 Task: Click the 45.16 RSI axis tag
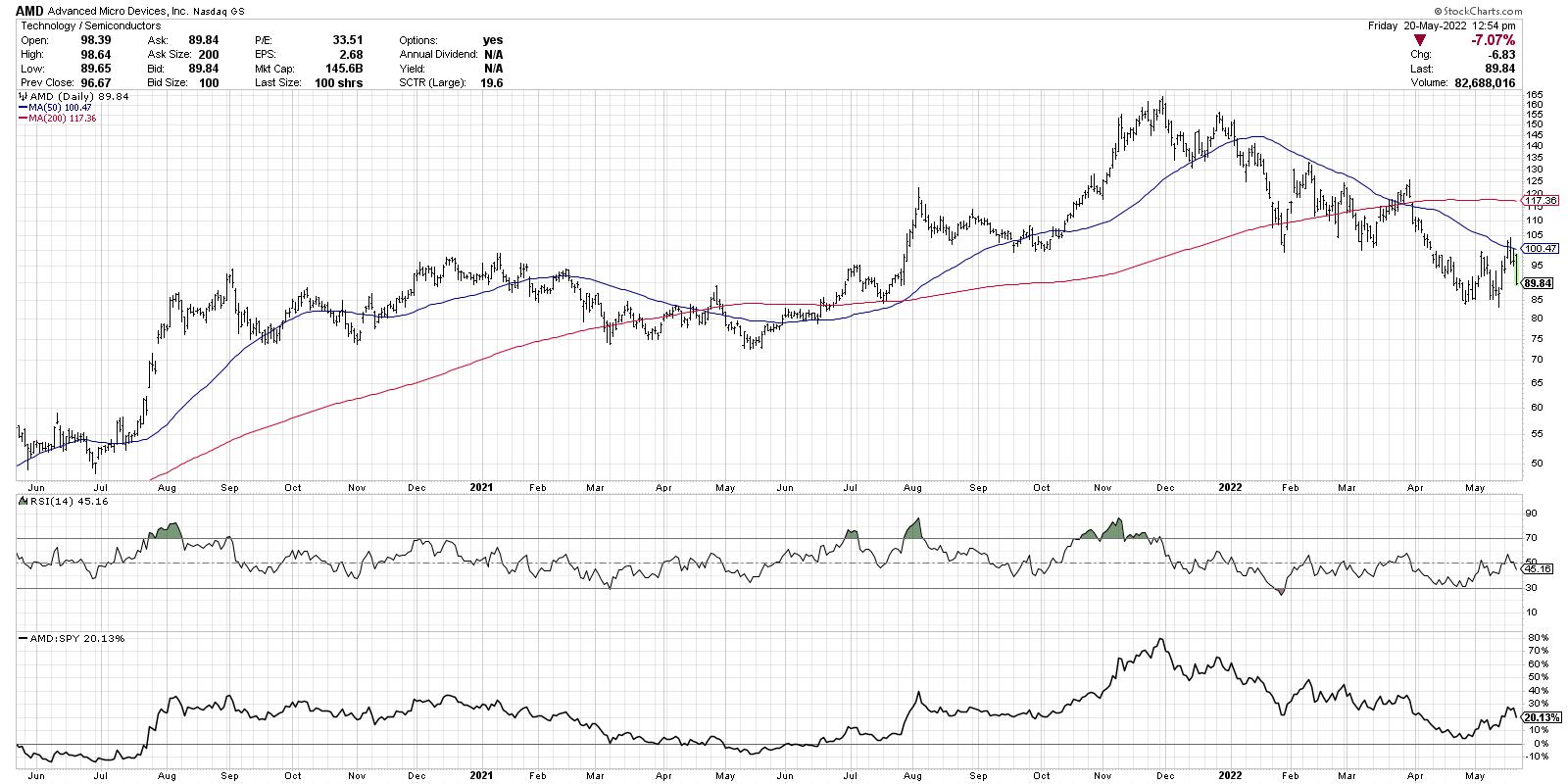click(x=1539, y=568)
